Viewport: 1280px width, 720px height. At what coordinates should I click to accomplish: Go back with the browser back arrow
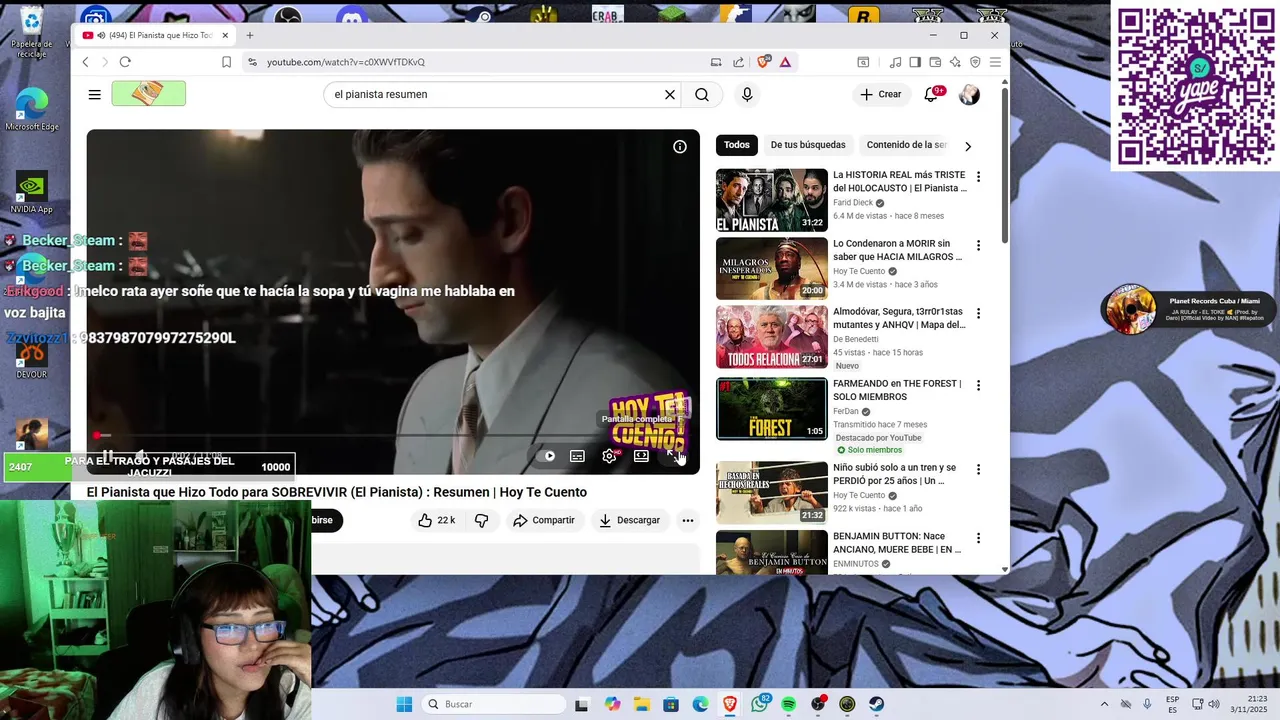click(85, 62)
